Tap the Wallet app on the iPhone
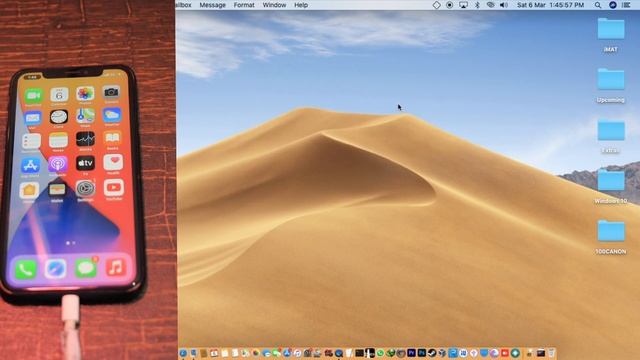 (57, 189)
